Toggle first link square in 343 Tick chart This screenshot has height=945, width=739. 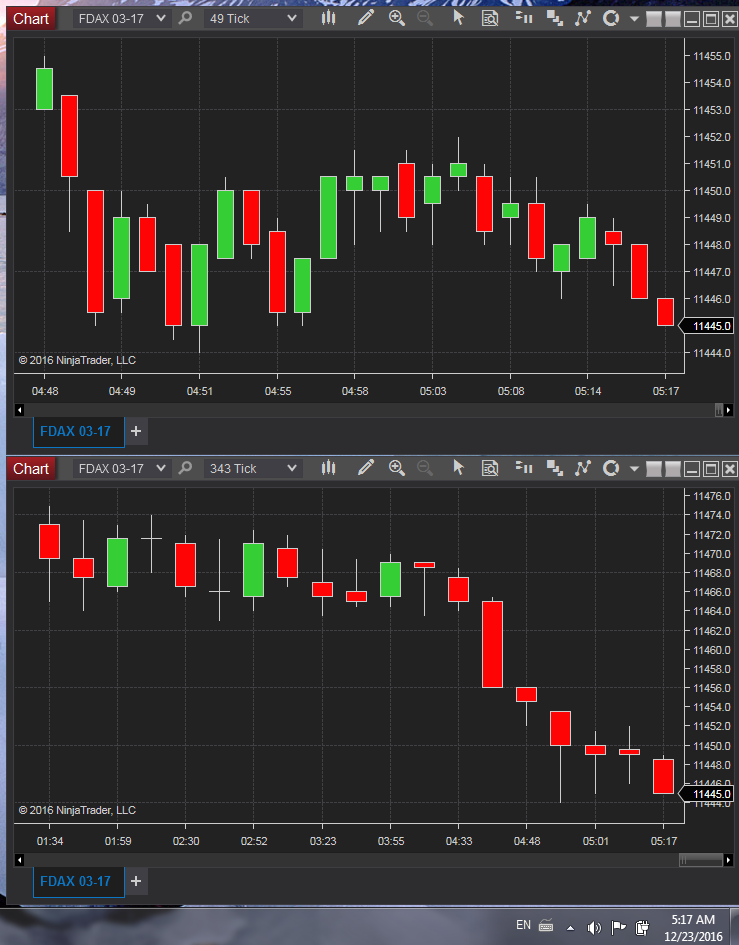(x=654, y=469)
